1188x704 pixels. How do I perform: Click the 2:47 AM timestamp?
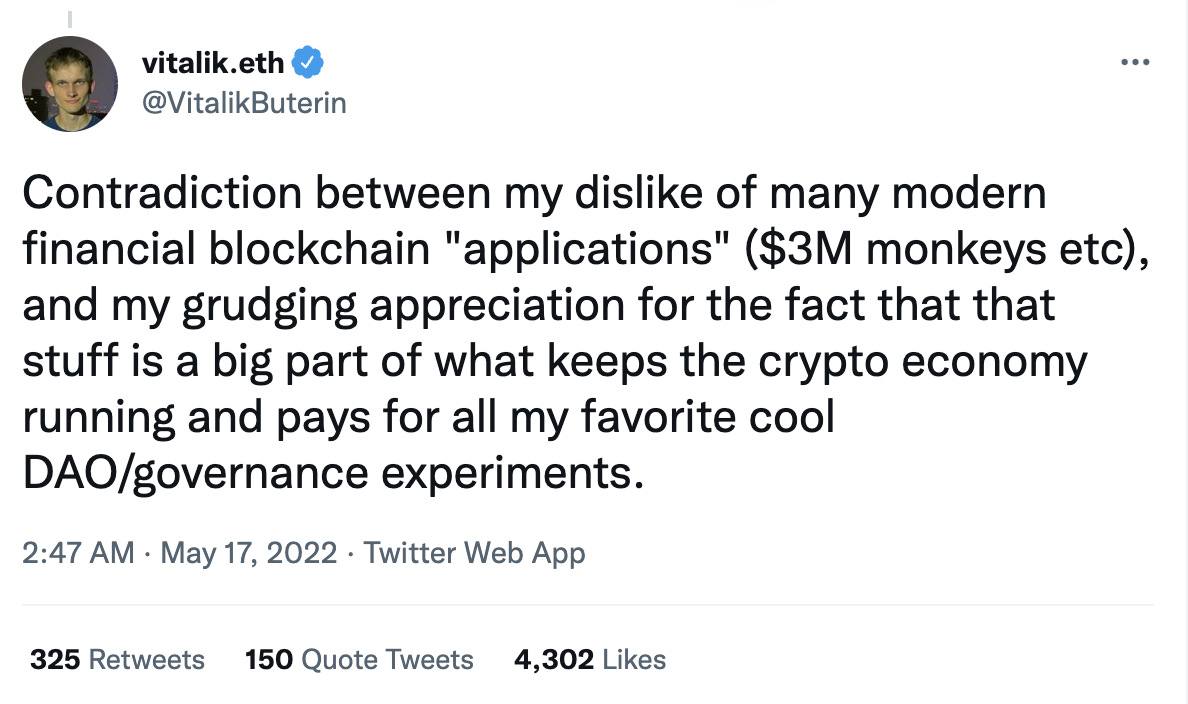tap(77, 553)
